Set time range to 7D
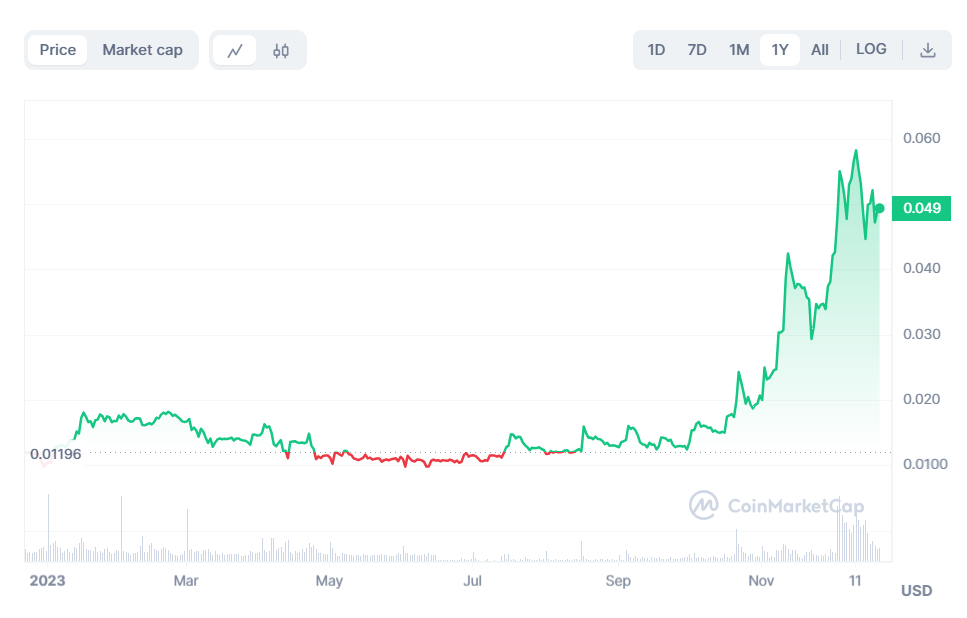This screenshot has height=618, width=967. [697, 50]
